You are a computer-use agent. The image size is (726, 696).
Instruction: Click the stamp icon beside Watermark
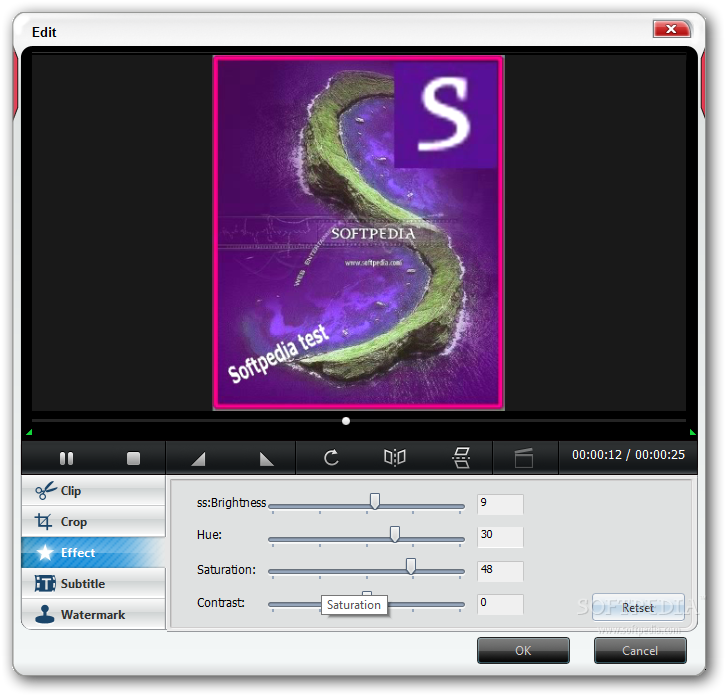coord(45,614)
